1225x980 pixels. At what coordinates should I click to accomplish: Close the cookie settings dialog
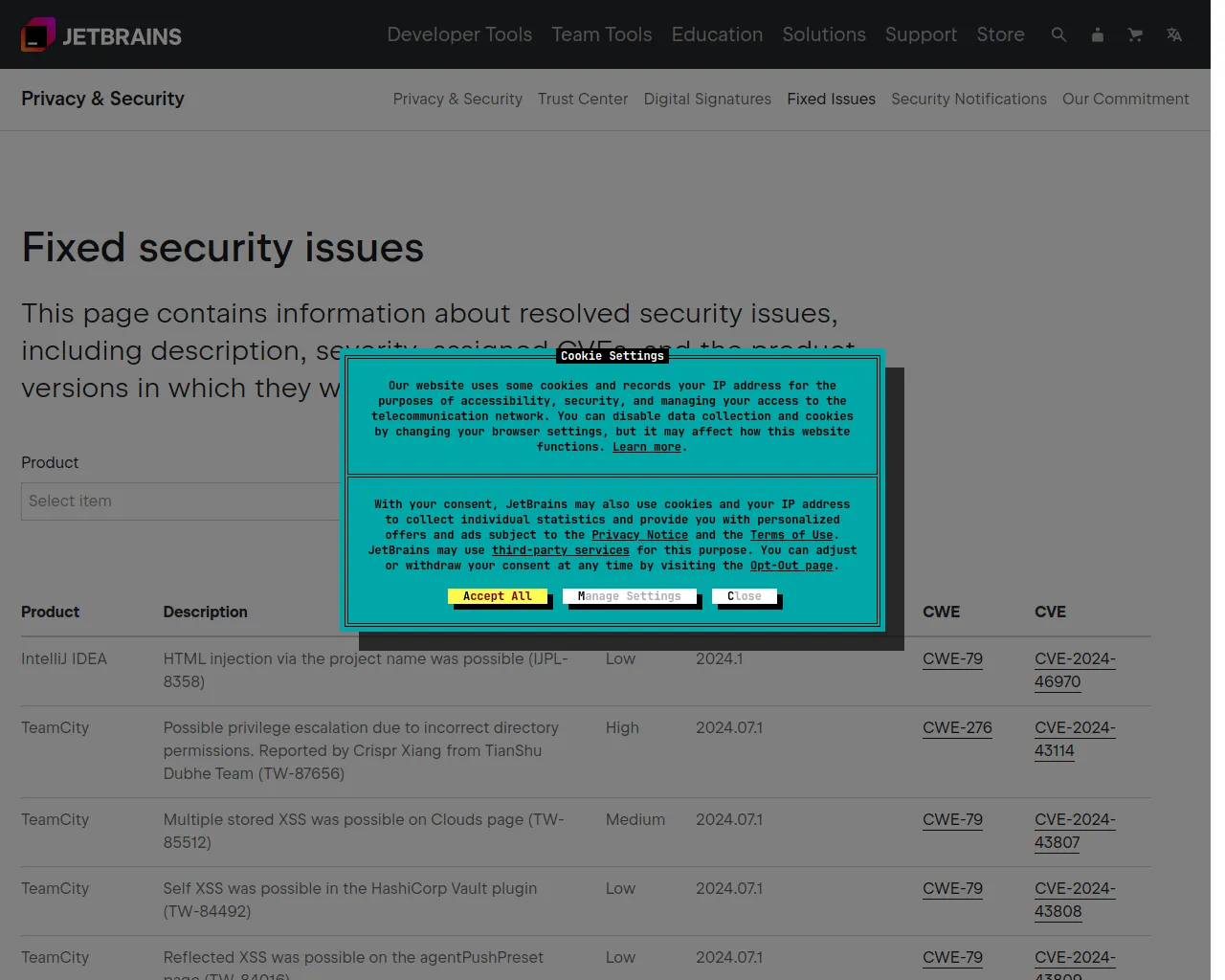coord(745,596)
